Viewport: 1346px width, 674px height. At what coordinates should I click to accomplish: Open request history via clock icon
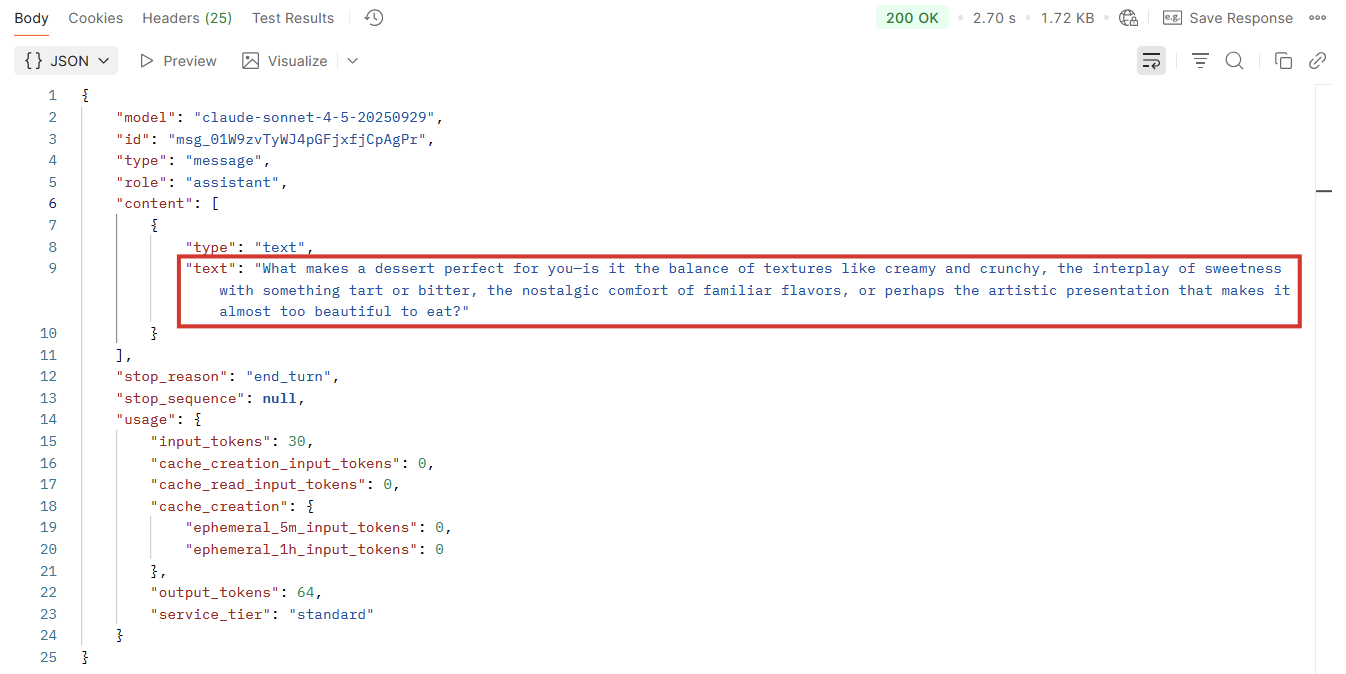point(372,17)
